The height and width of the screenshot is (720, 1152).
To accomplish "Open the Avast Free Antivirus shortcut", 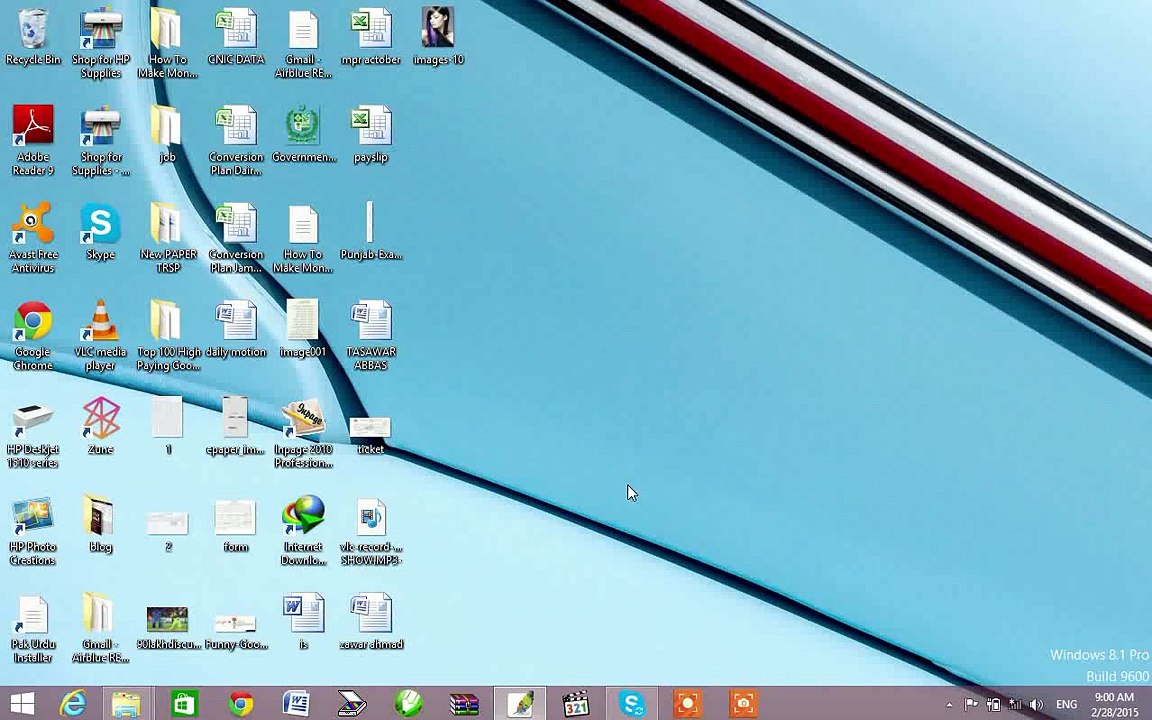I will tap(33, 237).
